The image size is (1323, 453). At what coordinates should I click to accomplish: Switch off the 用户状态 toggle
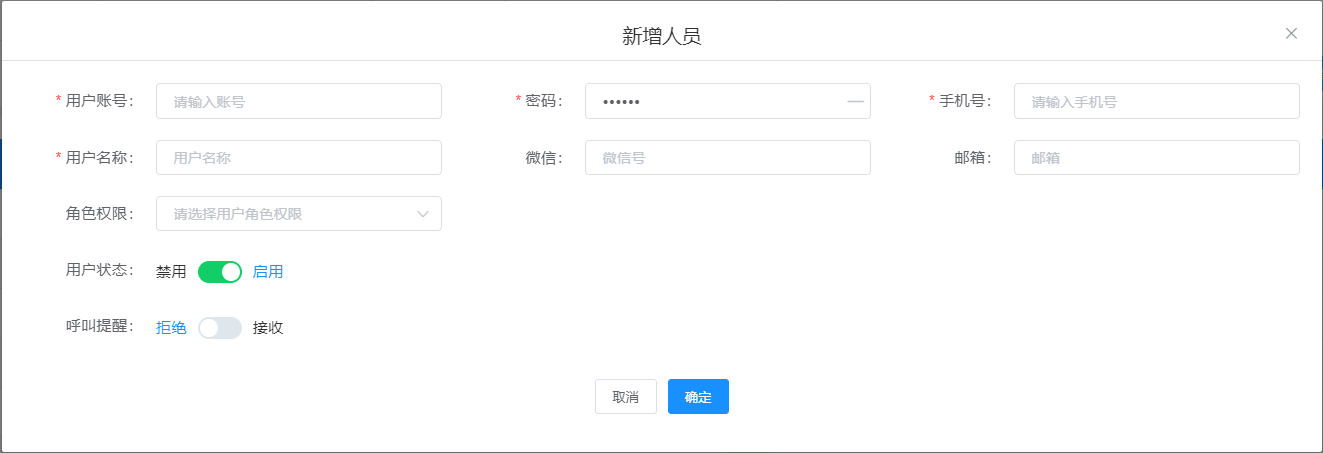point(220,272)
